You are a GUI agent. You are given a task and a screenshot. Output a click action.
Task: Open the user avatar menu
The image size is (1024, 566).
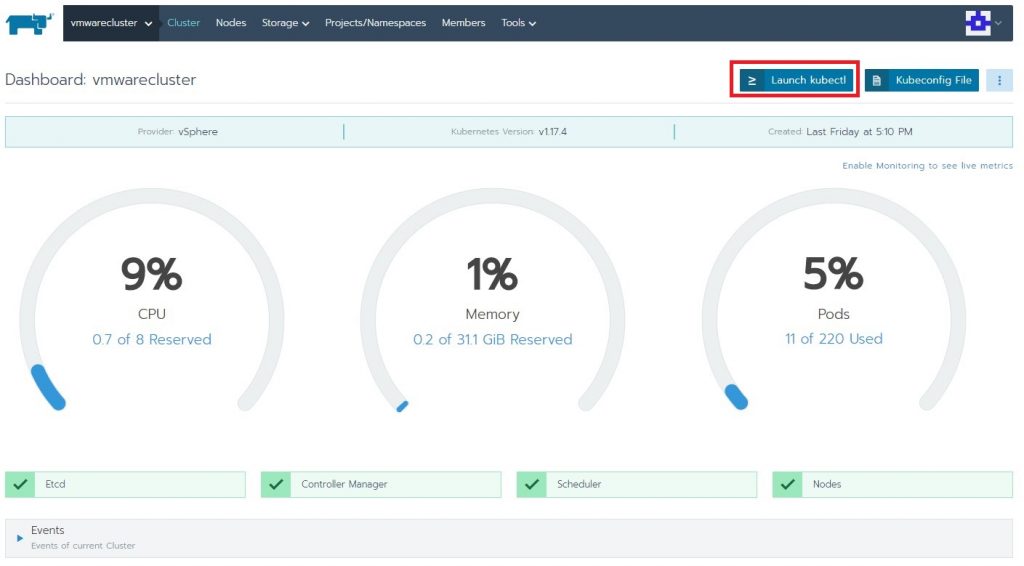click(x=978, y=24)
